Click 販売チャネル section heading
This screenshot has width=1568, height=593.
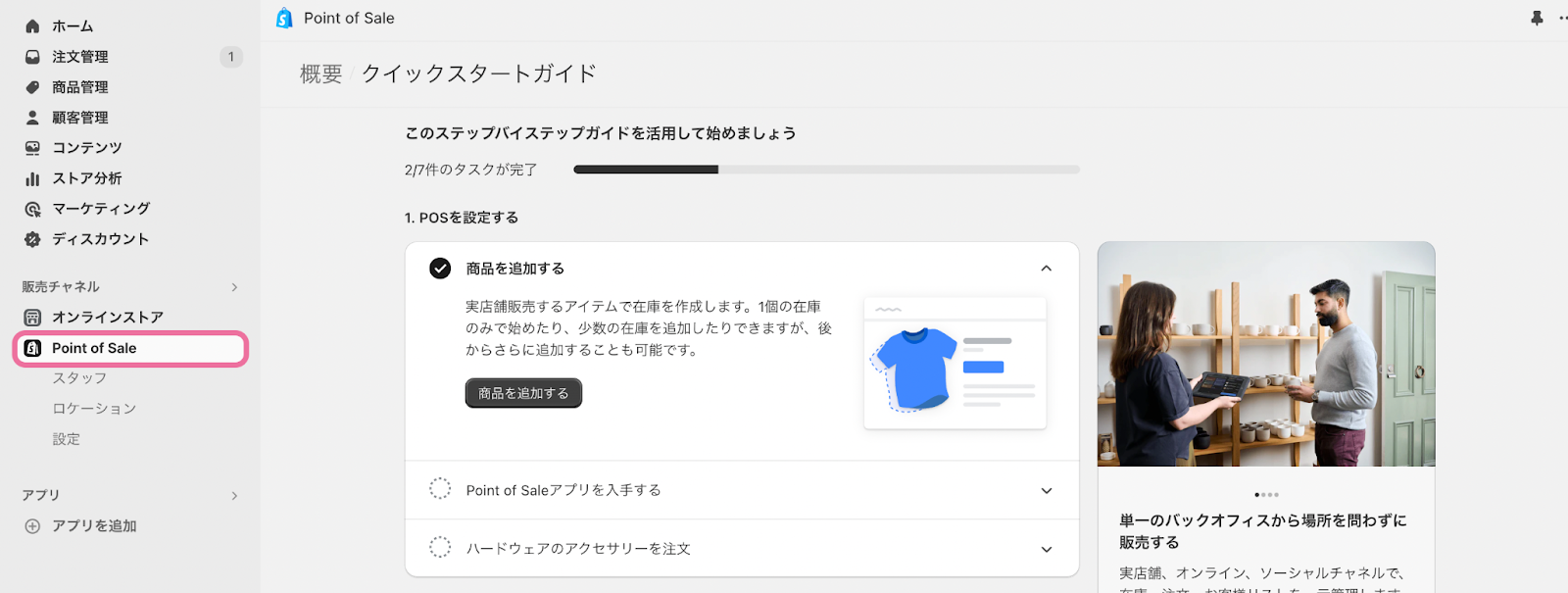(x=61, y=287)
